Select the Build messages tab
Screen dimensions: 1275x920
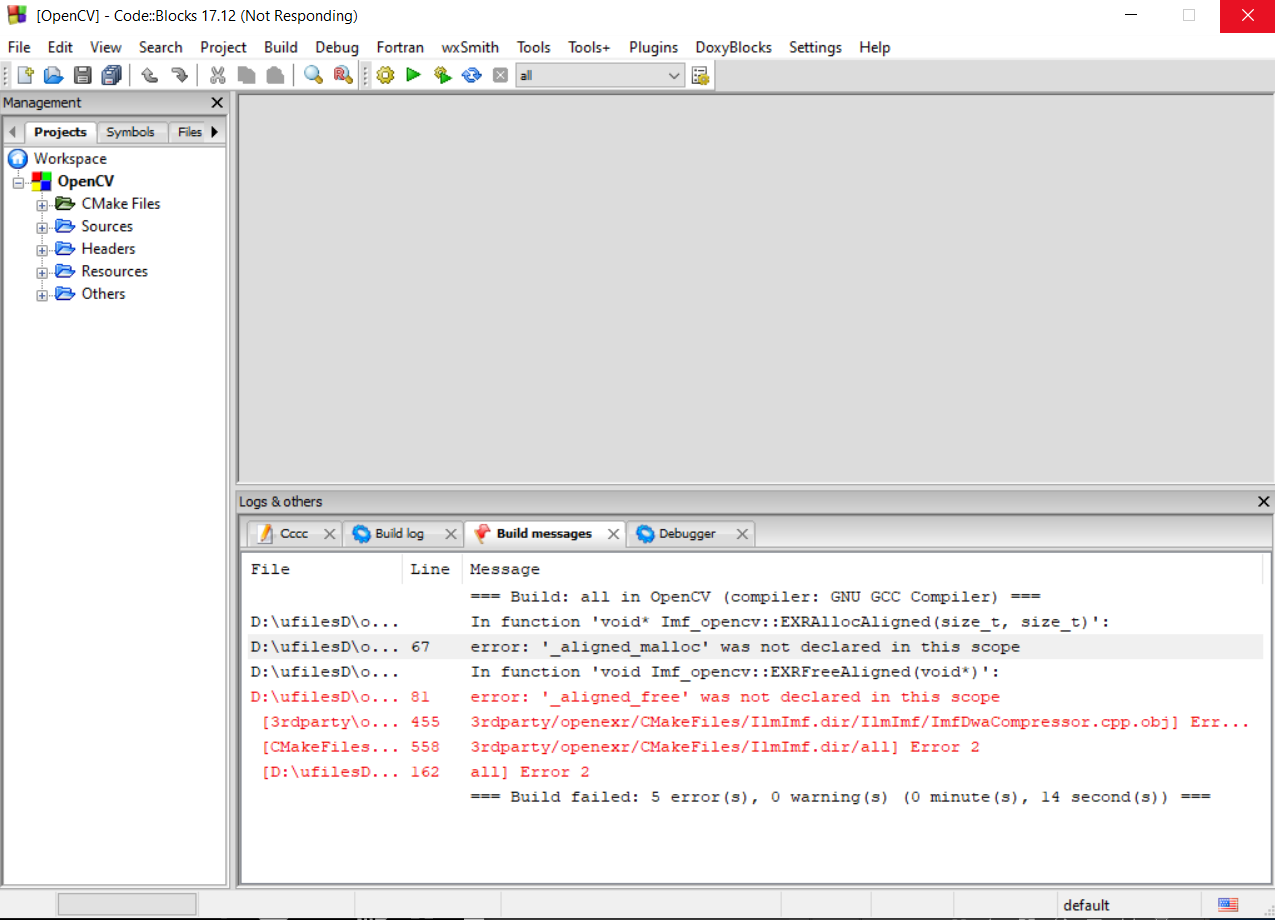click(544, 534)
